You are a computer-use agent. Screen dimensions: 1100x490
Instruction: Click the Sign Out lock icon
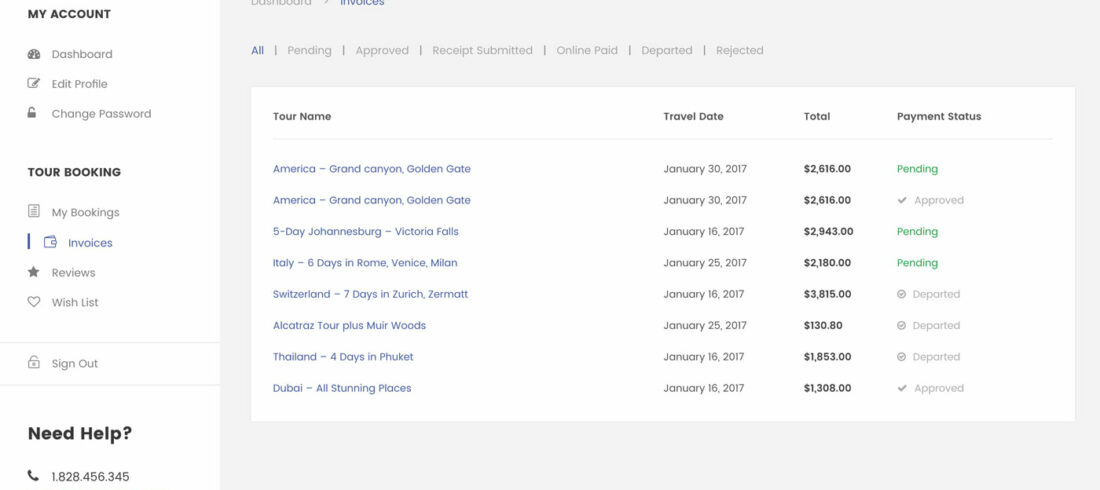(34, 363)
